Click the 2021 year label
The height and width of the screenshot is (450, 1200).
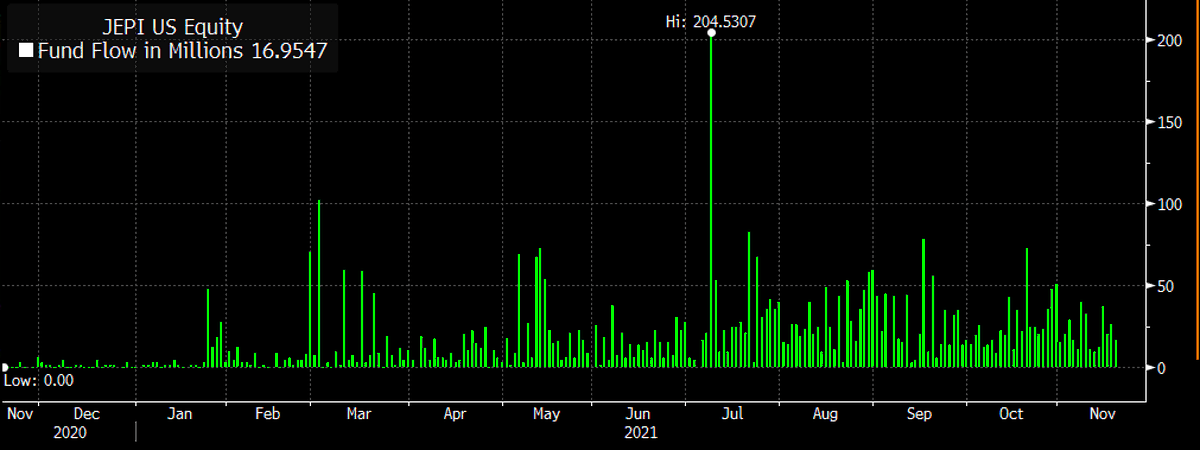coord(640,433)
